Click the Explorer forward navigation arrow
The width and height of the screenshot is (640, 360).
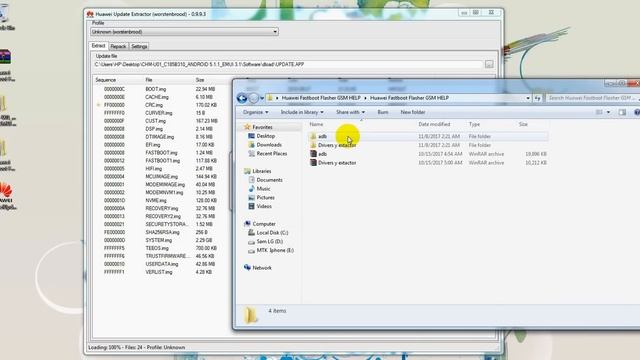(253, 98)
